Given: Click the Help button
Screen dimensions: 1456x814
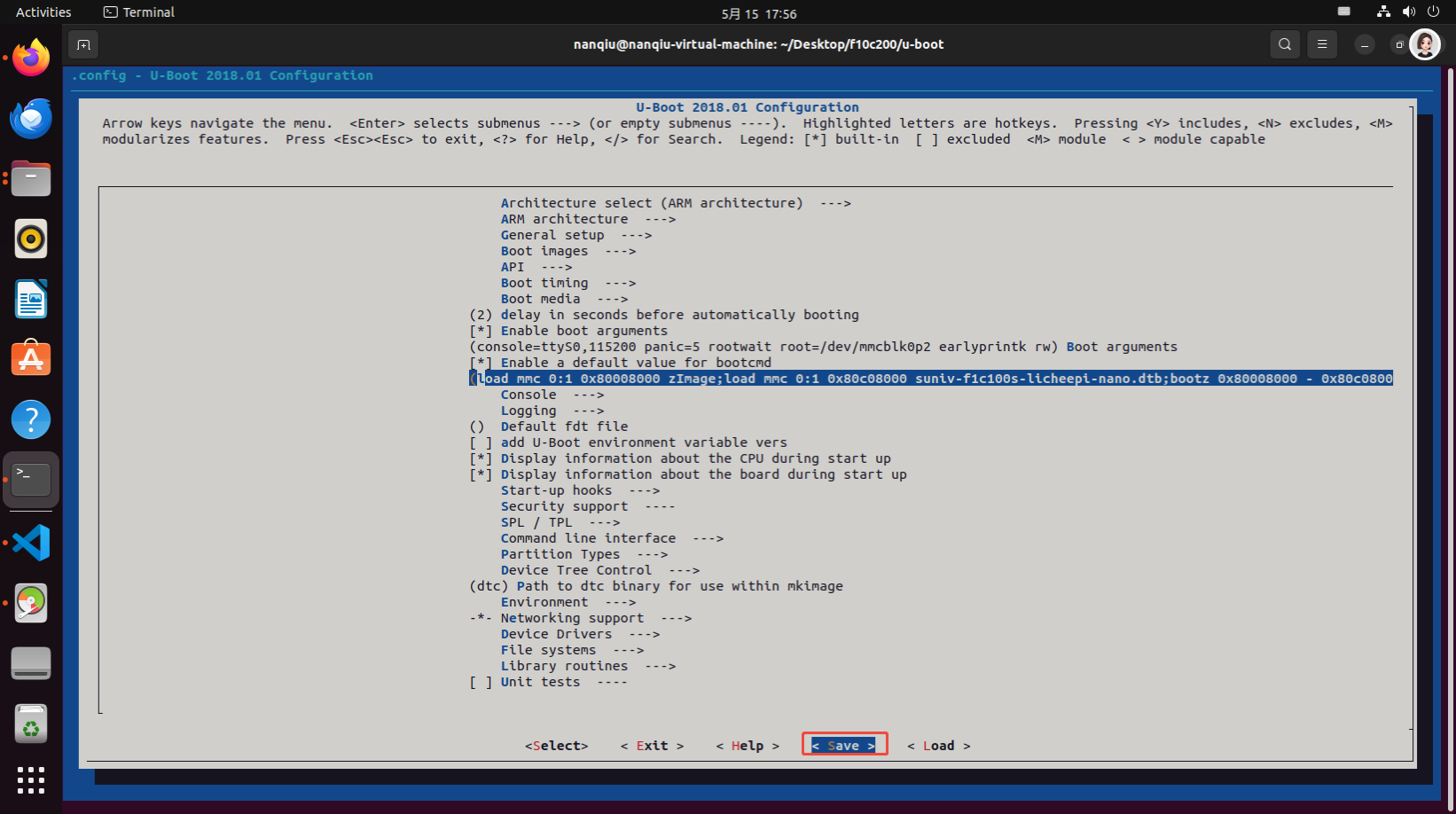Looking at the screenshot, I should click(748, 746).
